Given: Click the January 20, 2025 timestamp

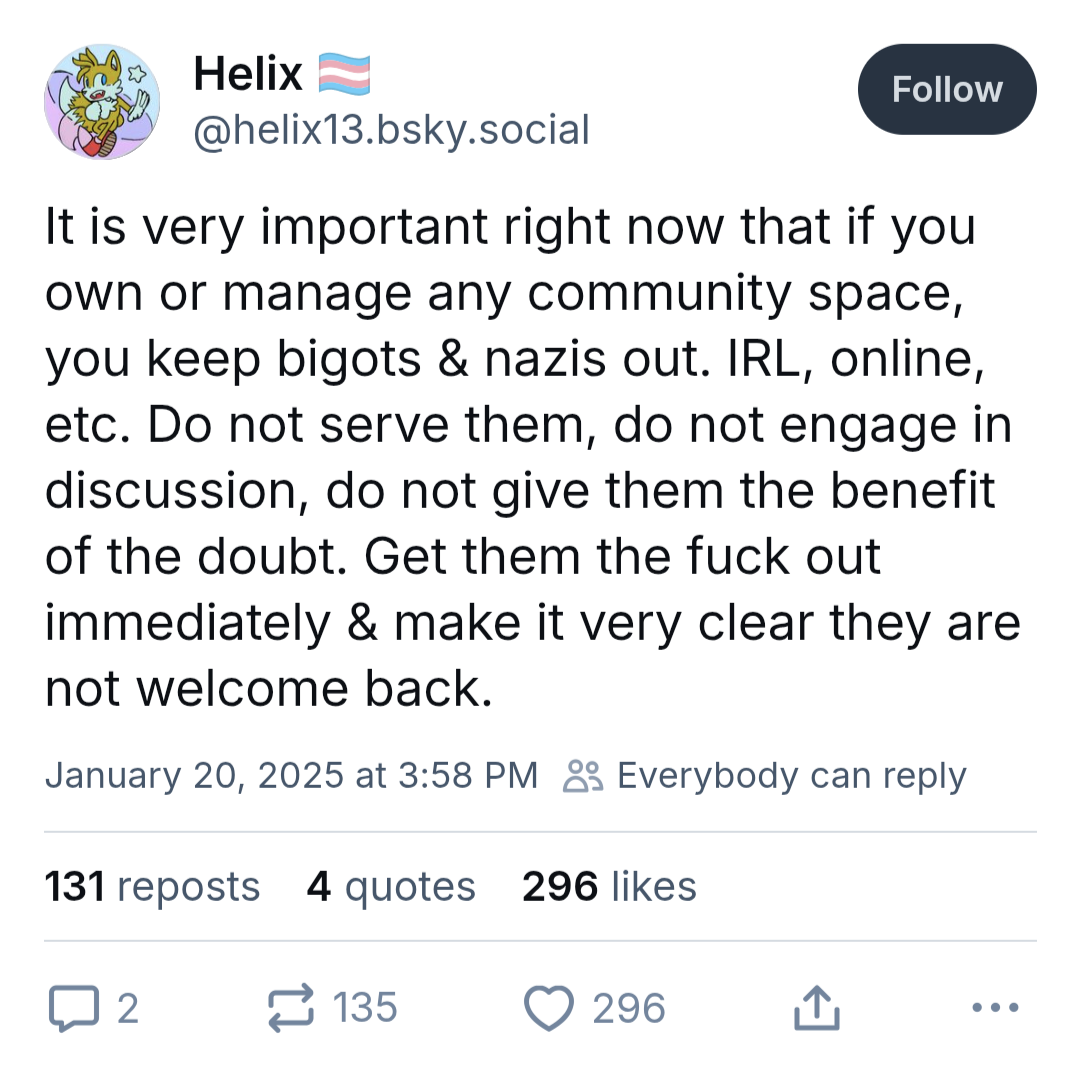Looking at the screenshot, I should (291, 776).
